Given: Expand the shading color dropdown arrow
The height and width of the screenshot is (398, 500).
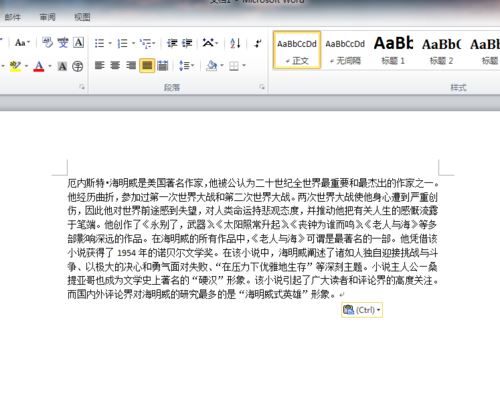Looking at the screenshot, I should tap(222, 66).
